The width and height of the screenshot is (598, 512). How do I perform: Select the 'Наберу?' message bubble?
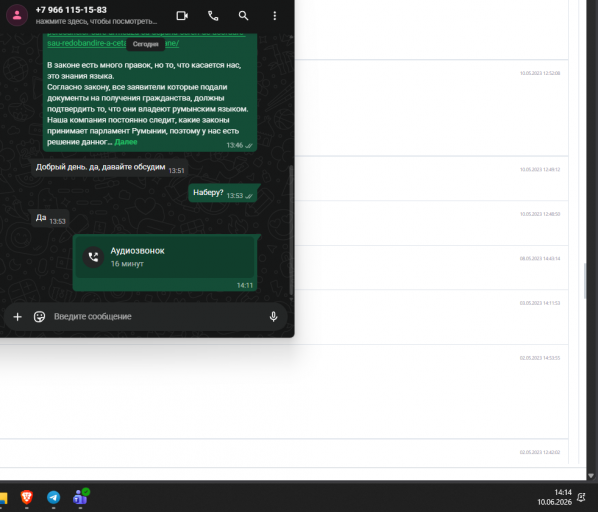[223, 193]
